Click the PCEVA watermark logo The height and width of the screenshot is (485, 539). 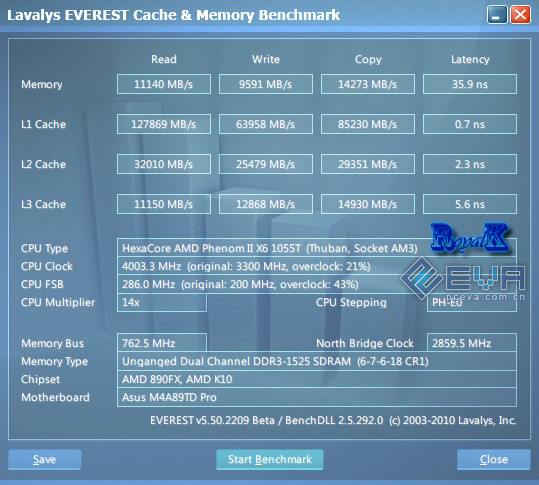click(463, 279)
